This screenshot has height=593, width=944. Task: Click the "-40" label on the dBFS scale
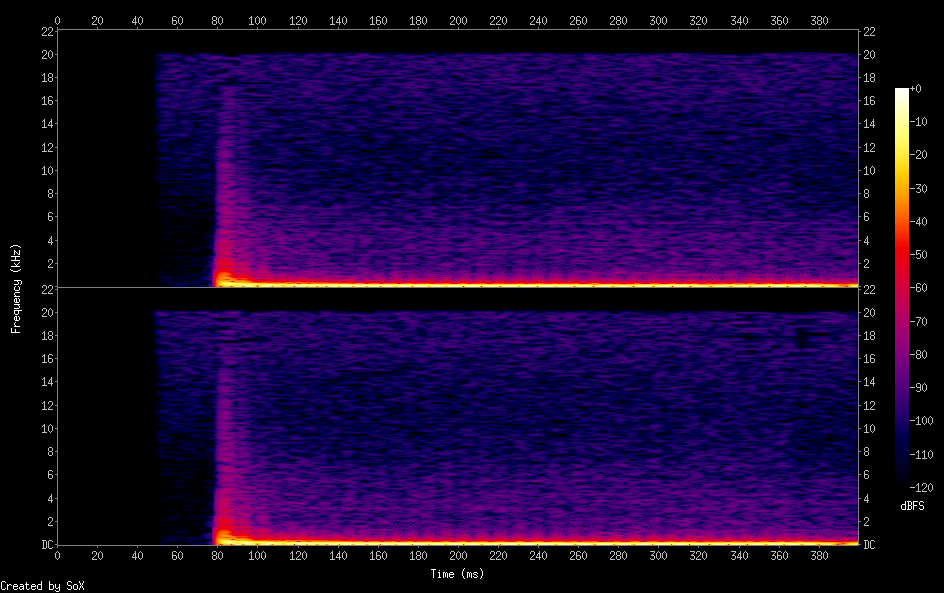[919, 222]
